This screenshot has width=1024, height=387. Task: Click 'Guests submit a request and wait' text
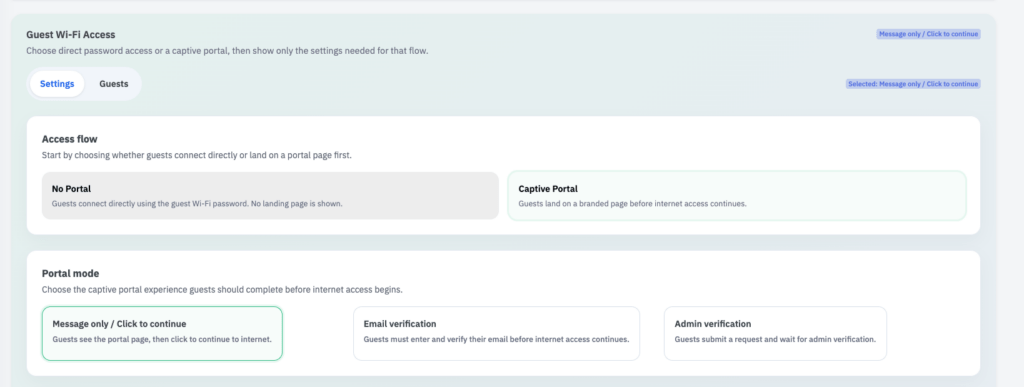coord(775,339)
